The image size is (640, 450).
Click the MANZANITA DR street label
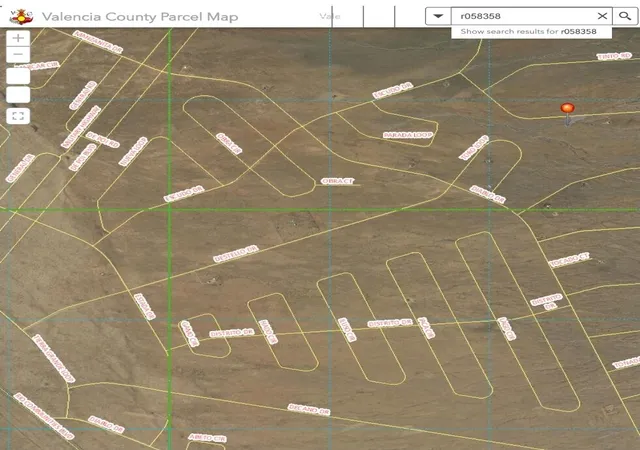(x=98, y=42)
